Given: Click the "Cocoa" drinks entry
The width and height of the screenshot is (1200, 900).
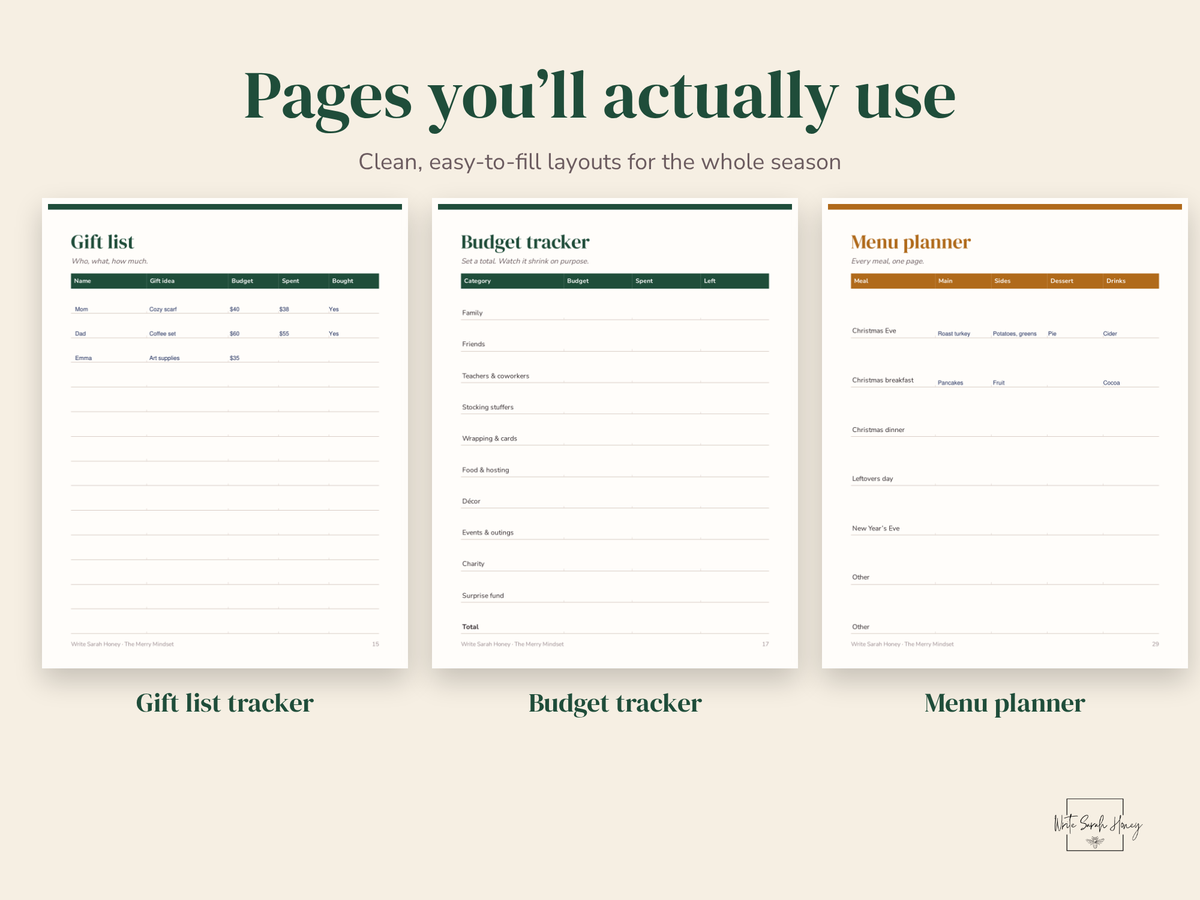Looking at the screenshot, I should pyautogui.click(x=1111, y=383).
